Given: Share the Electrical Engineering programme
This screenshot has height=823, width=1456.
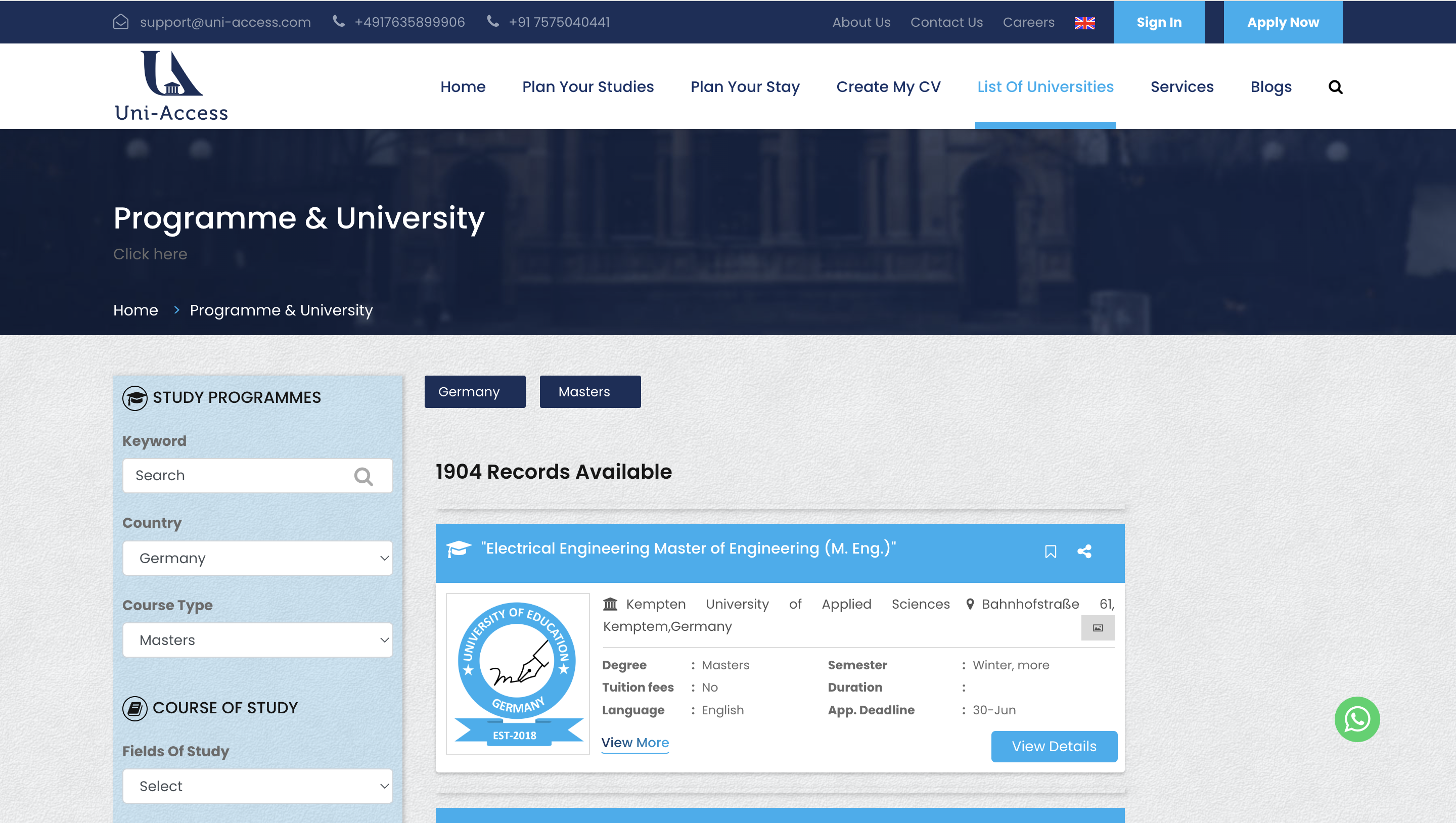Looking at the screenshot, I should [x=1084, y=551].
